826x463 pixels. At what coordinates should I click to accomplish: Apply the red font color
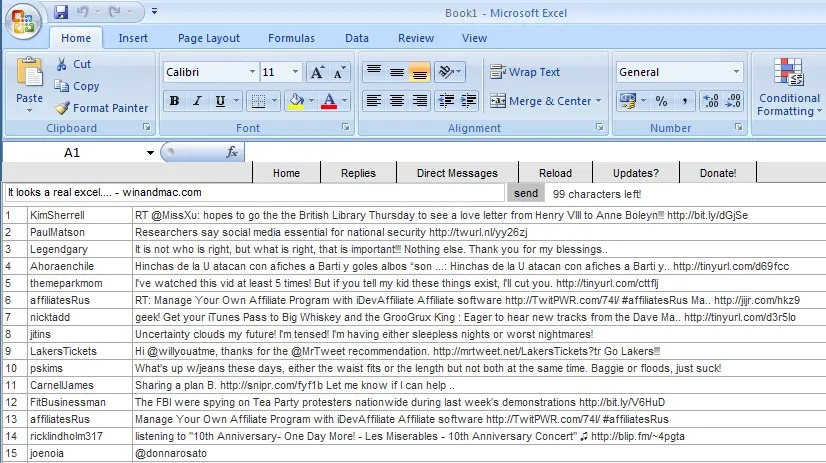coord(329,101)
